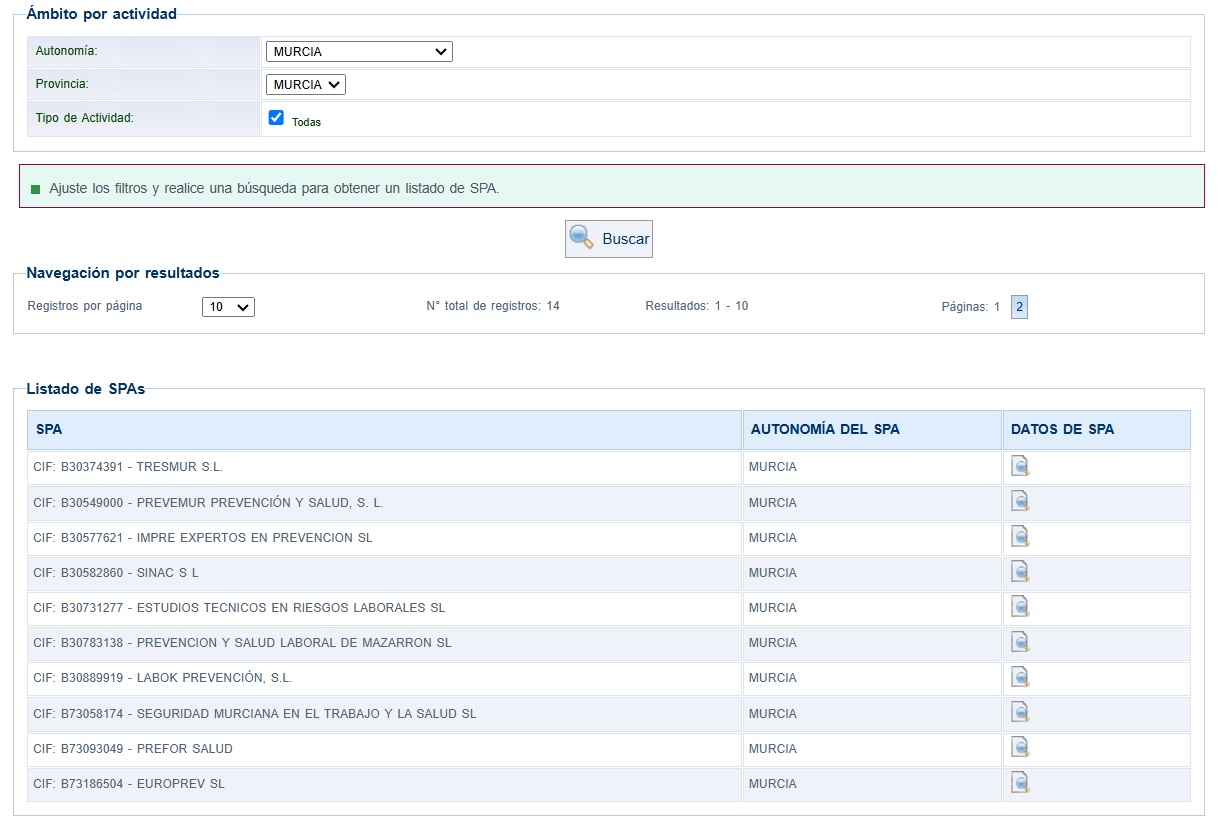
Task: Uncheck the Todas activity type checkbox
Action: (x=277, y=118)
